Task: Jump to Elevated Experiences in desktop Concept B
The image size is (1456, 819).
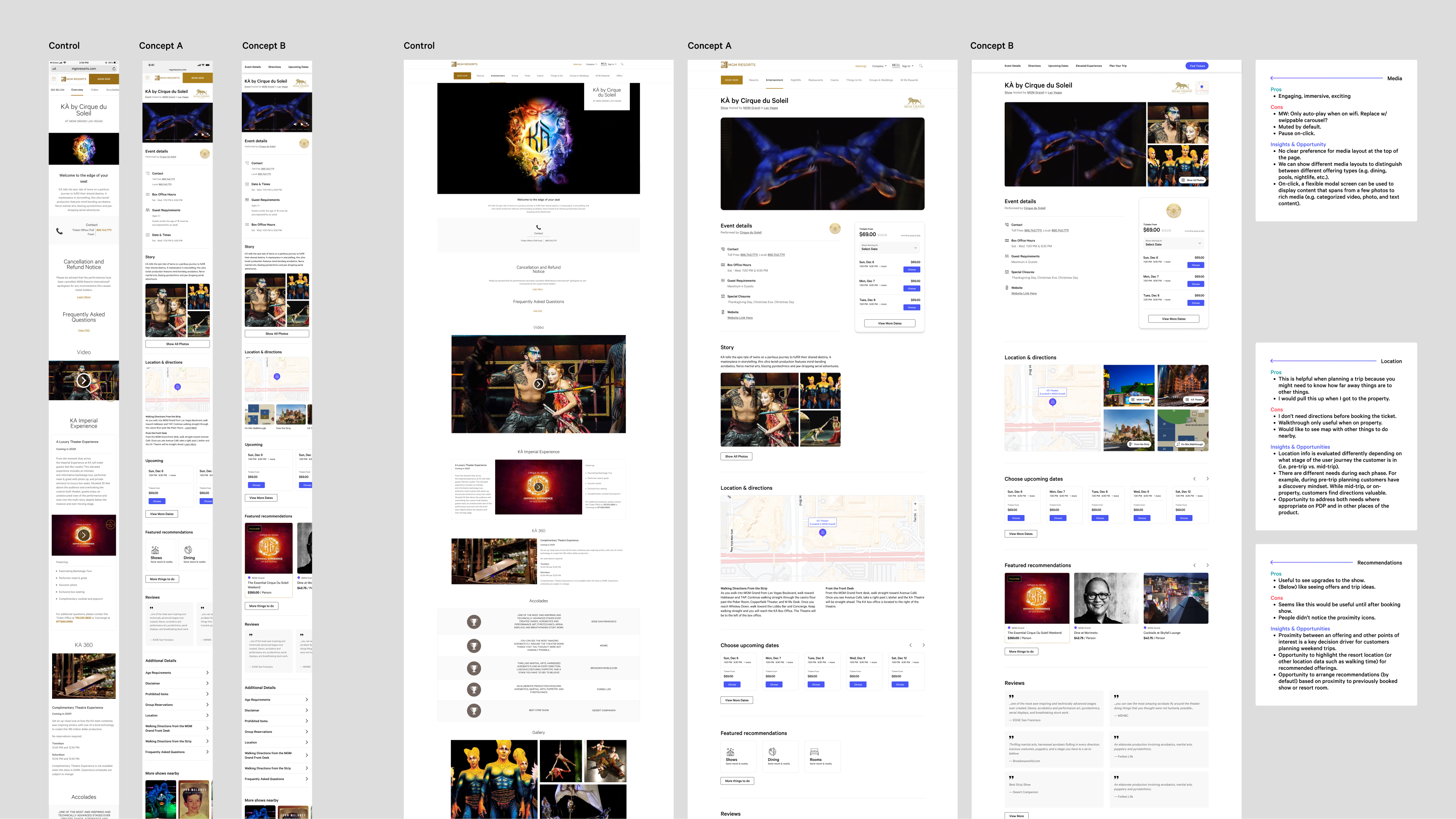Action: point(1089,66)
